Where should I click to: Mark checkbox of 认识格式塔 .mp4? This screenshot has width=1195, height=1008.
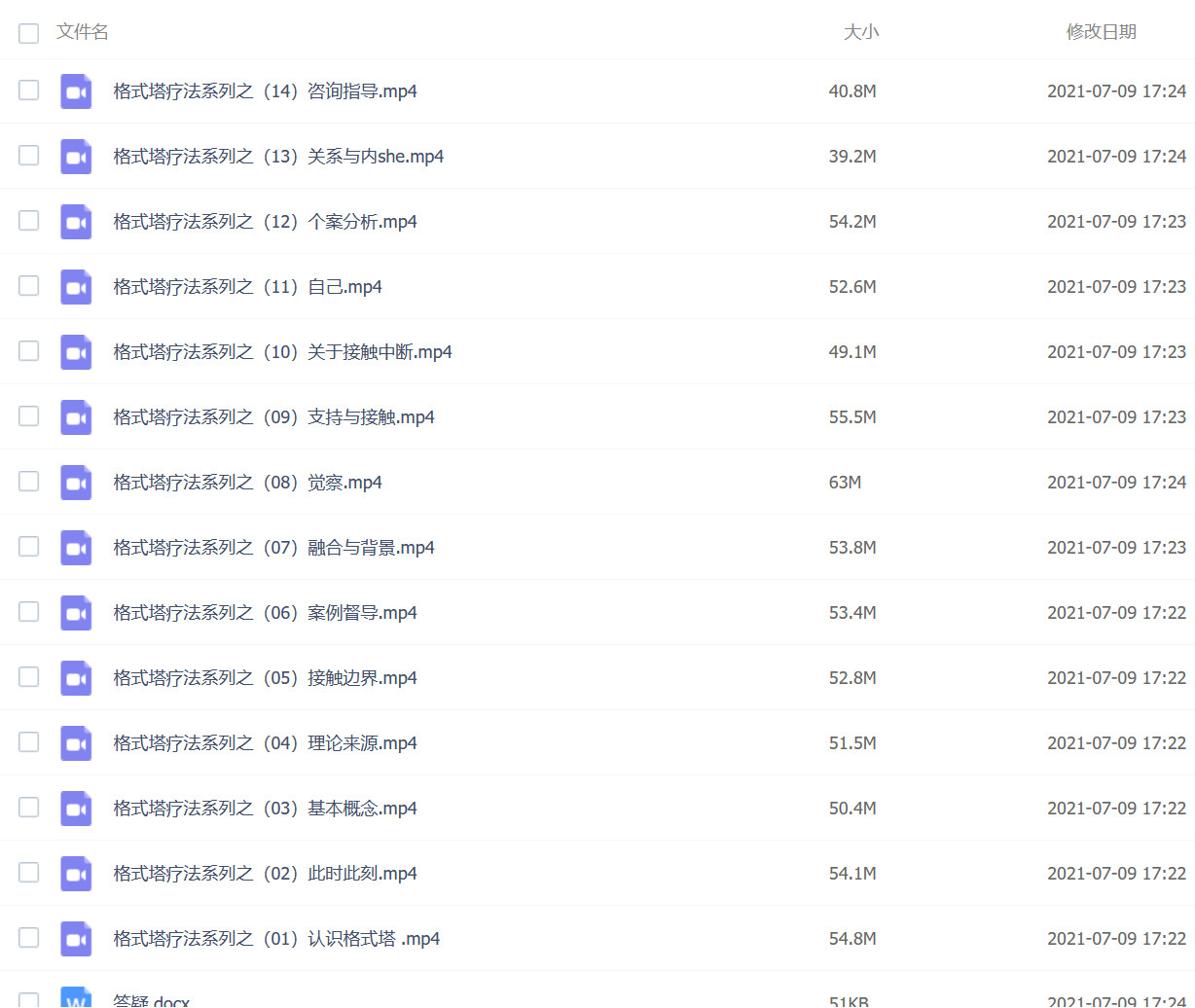tap(29, 938)
